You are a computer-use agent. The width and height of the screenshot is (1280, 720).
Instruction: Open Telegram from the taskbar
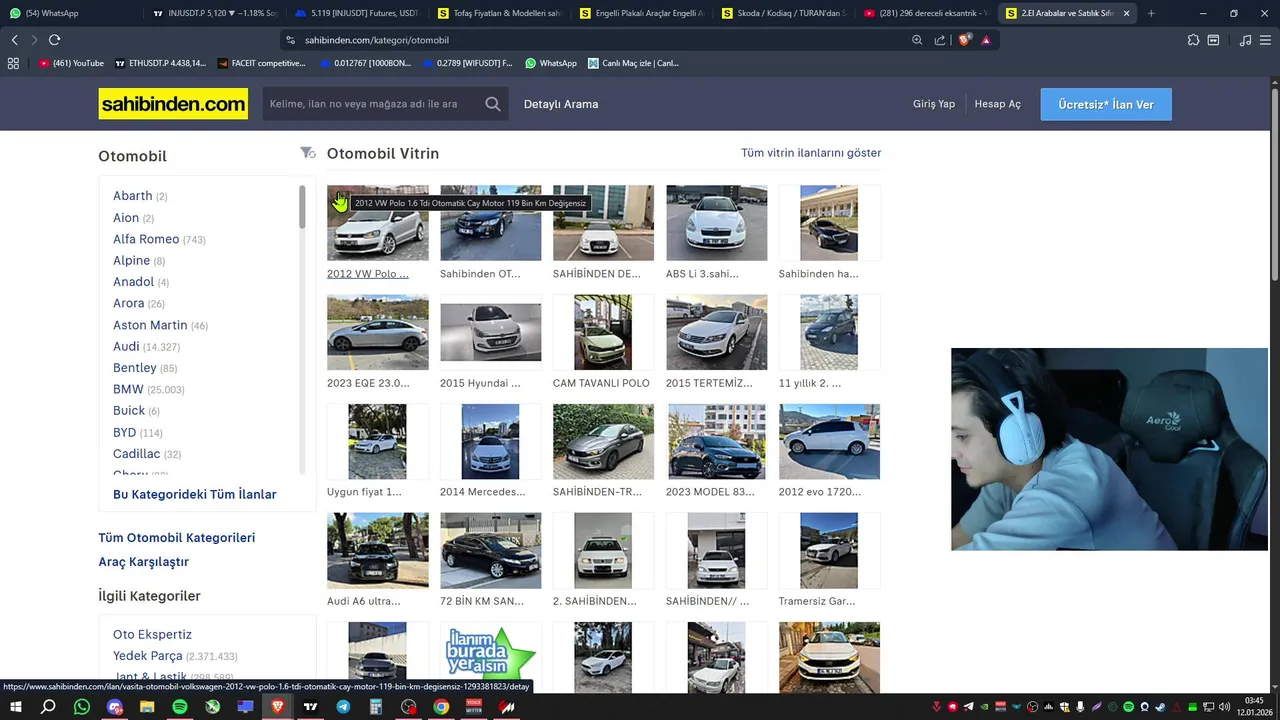[x=343, y=707]
